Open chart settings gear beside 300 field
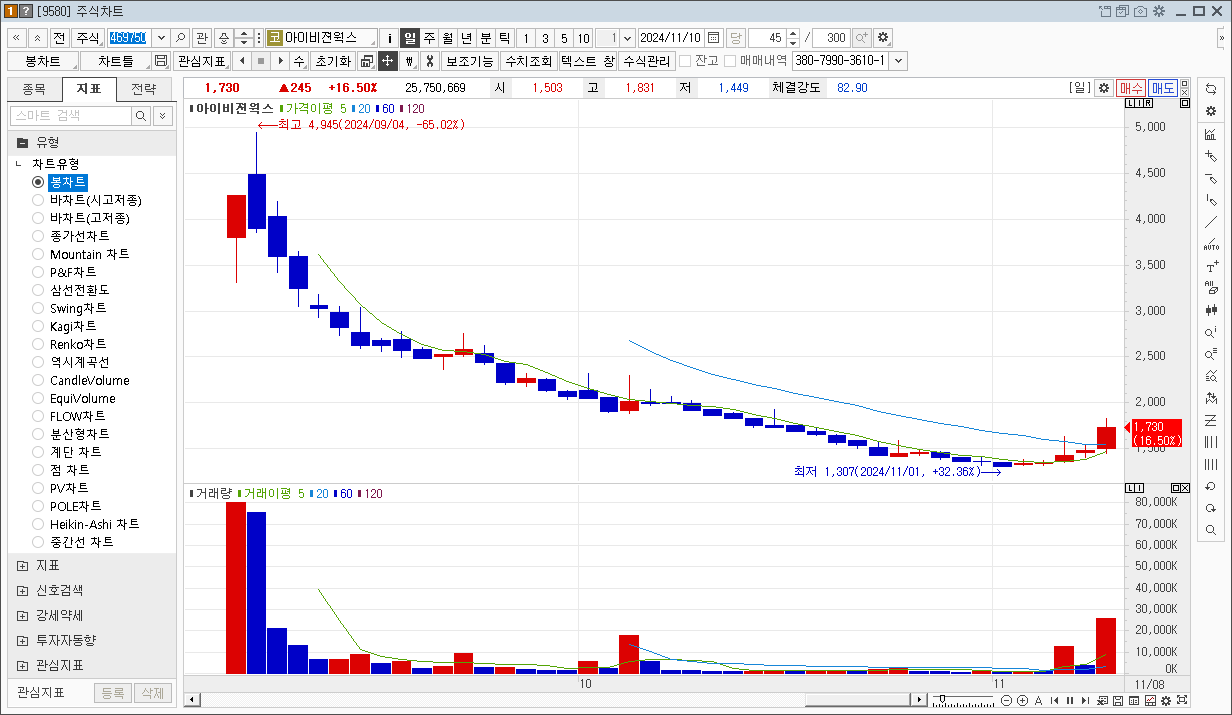 pos(883,38)
